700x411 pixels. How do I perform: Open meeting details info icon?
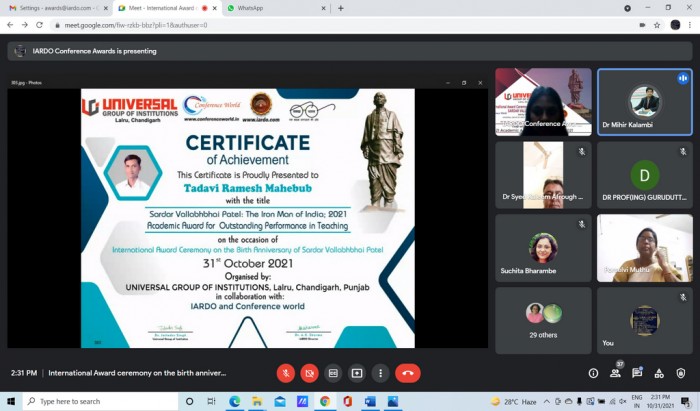pyautogui.click(x=593, y=373)
